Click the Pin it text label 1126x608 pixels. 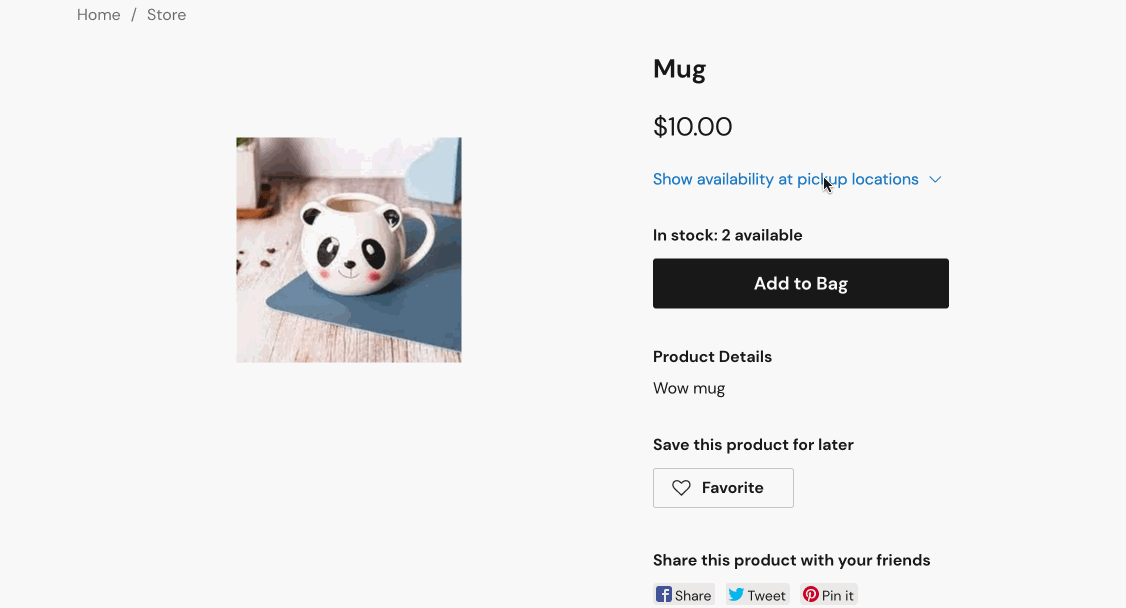pos(838,596)
